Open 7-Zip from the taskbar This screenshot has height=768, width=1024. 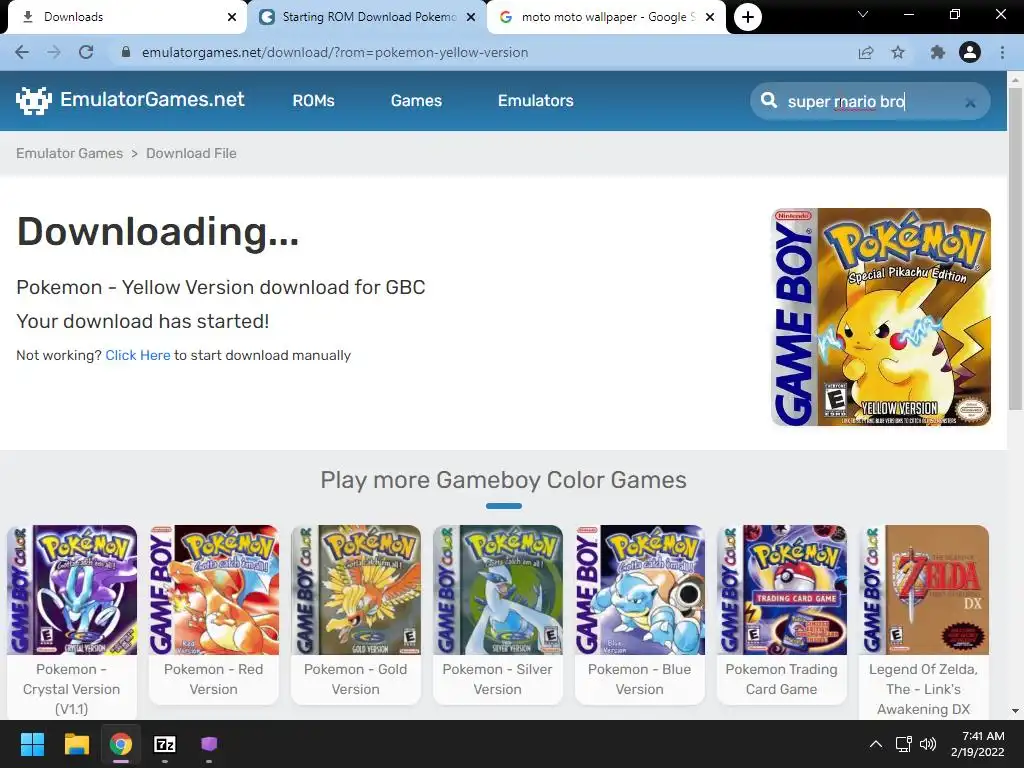coord(165,744)
